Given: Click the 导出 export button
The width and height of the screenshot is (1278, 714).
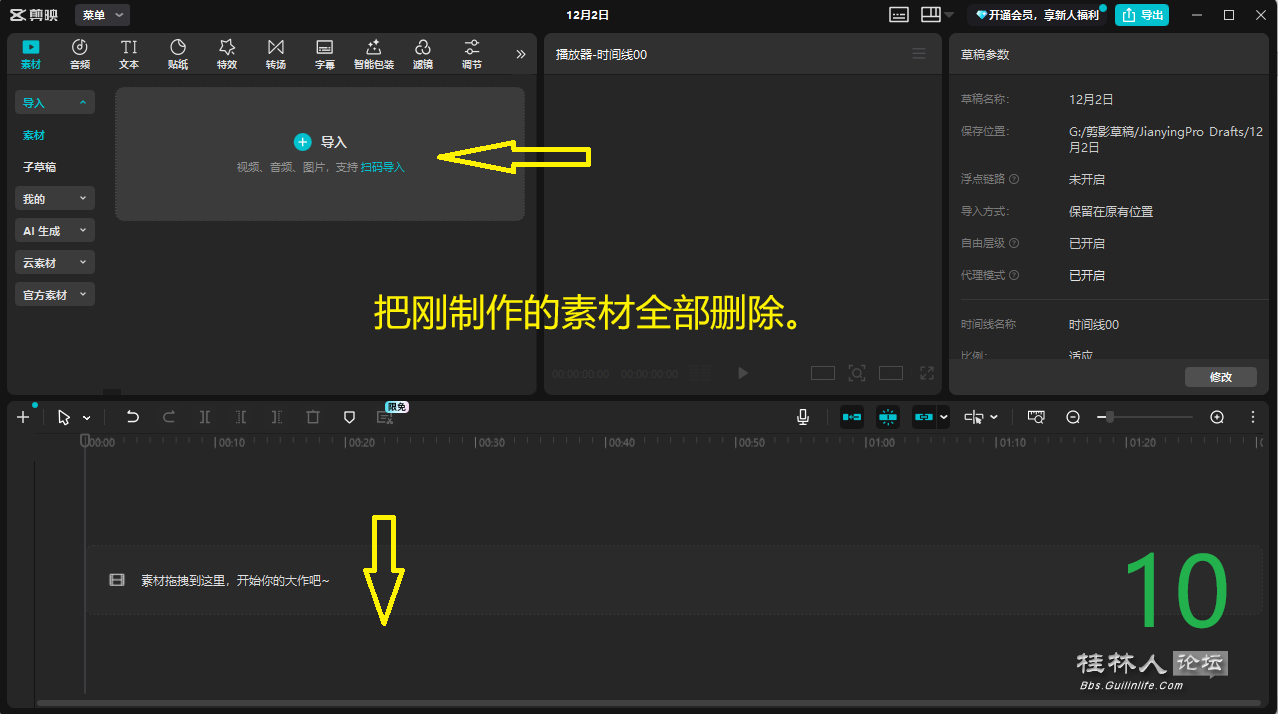Looking at the screenshot, I should click(x=1142, y=15).
